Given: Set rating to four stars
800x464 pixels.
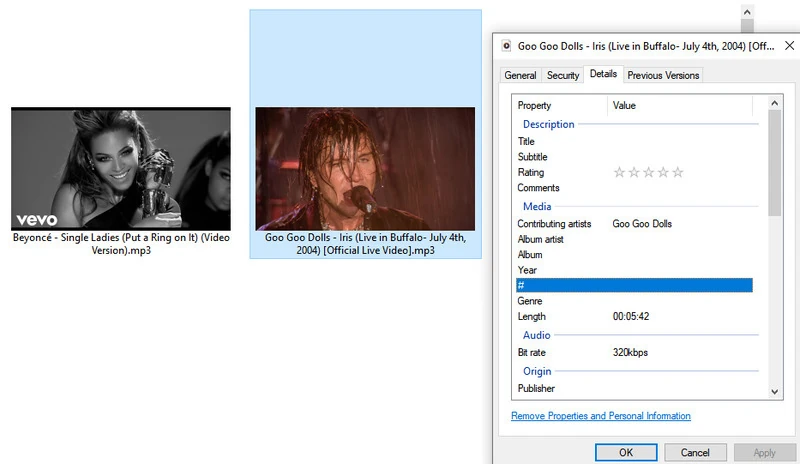Looking at the screenshot, I should 663,173.
